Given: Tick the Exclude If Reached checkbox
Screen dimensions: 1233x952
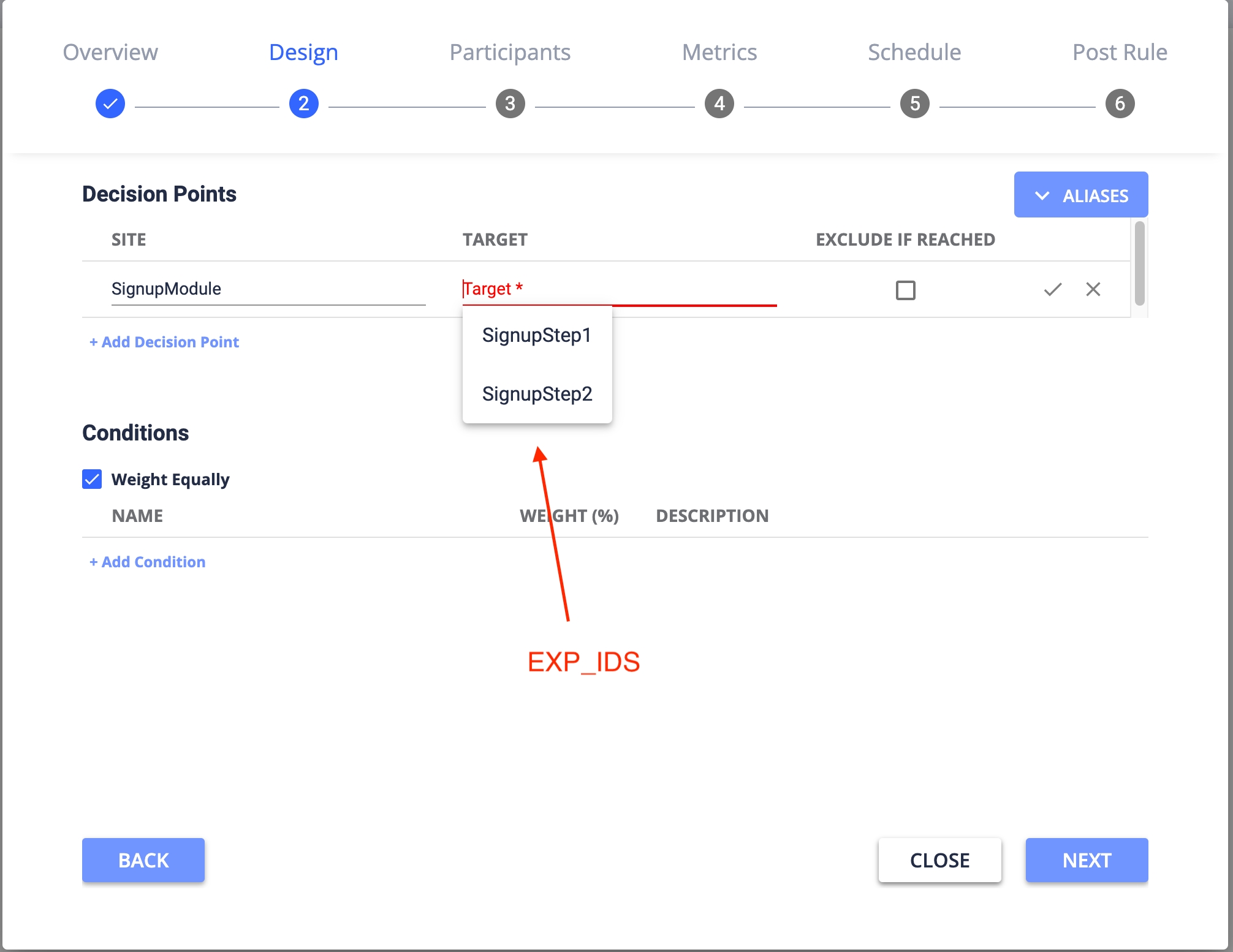Looking at the screenshot, I should [x=905, y=290].
